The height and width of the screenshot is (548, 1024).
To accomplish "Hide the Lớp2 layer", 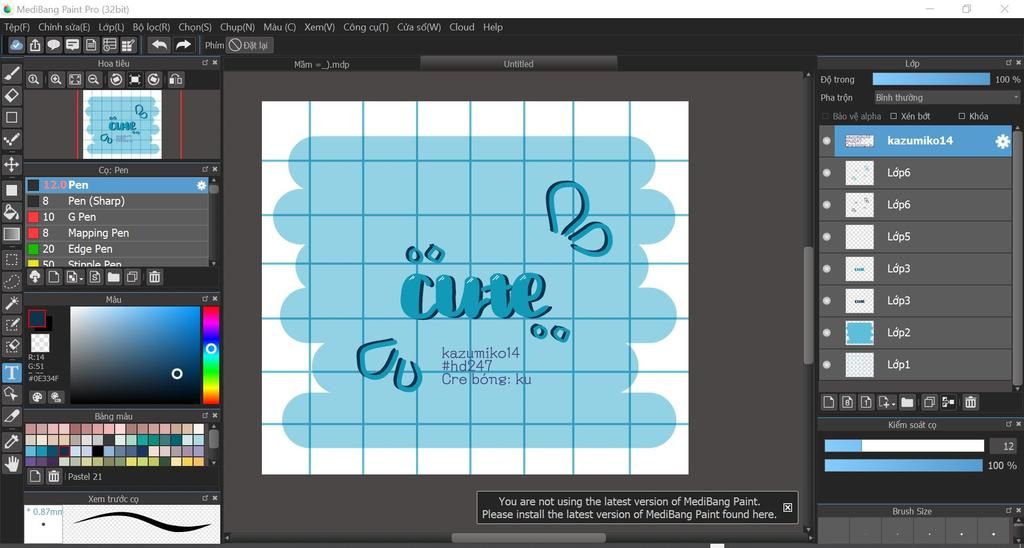I will point(827,332).
